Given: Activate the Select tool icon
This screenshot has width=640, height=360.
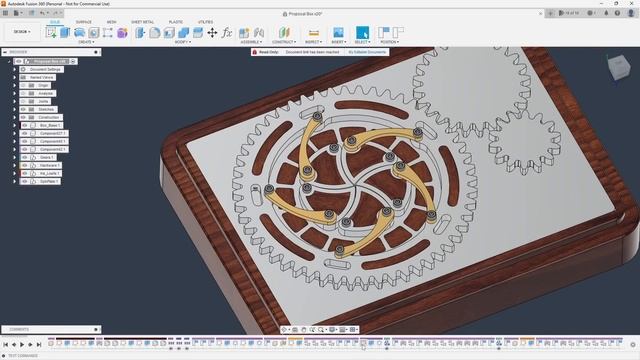Looking at the screenshot, I should [x=362, y=33].
